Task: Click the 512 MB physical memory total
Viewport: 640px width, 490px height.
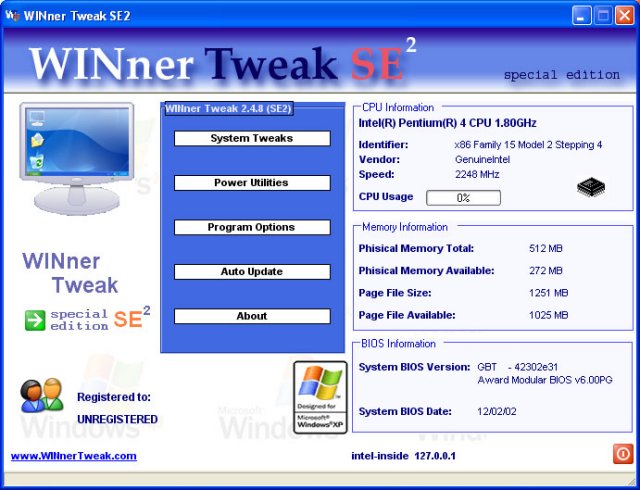Action: pos(546,248)
